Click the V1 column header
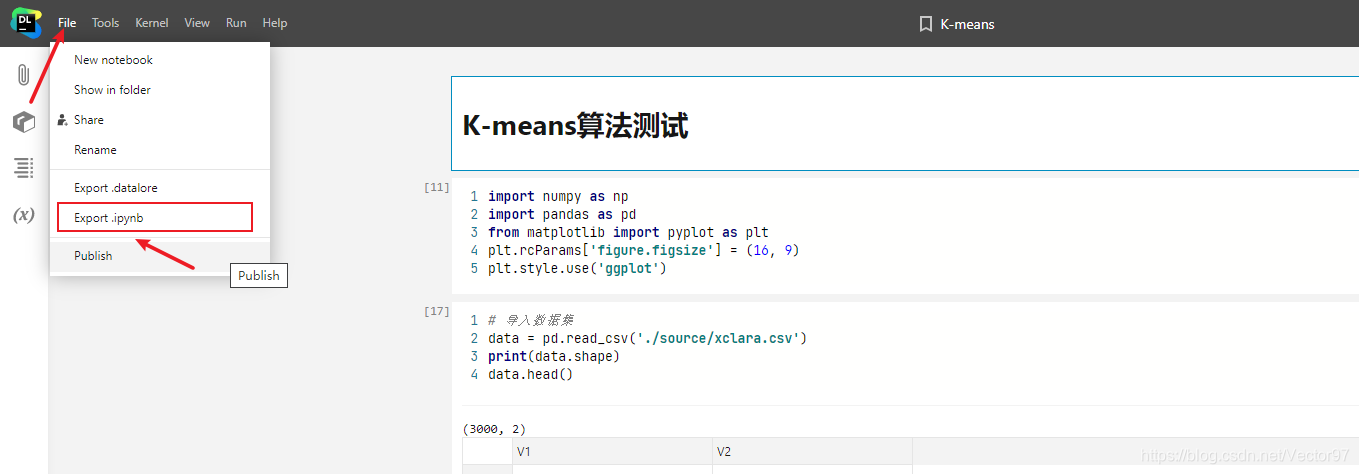 coord(612,452)
